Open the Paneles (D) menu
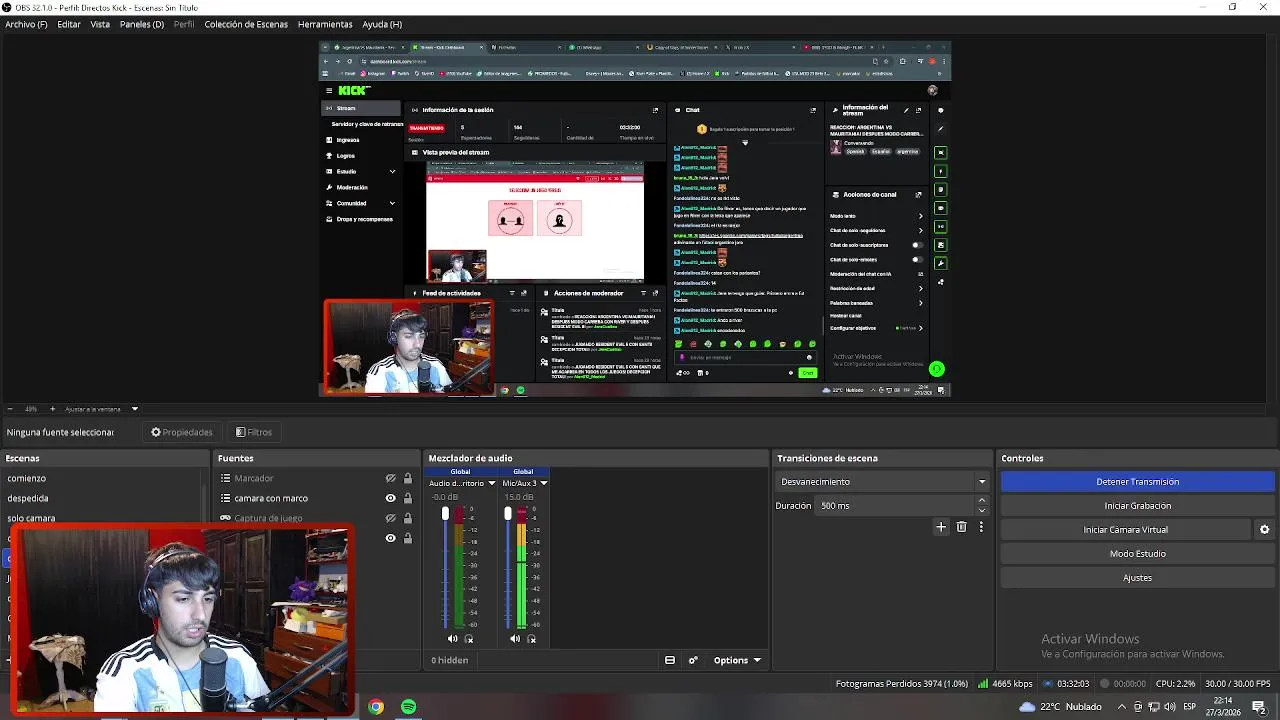The image size is (1280, 720). point(142,24)
